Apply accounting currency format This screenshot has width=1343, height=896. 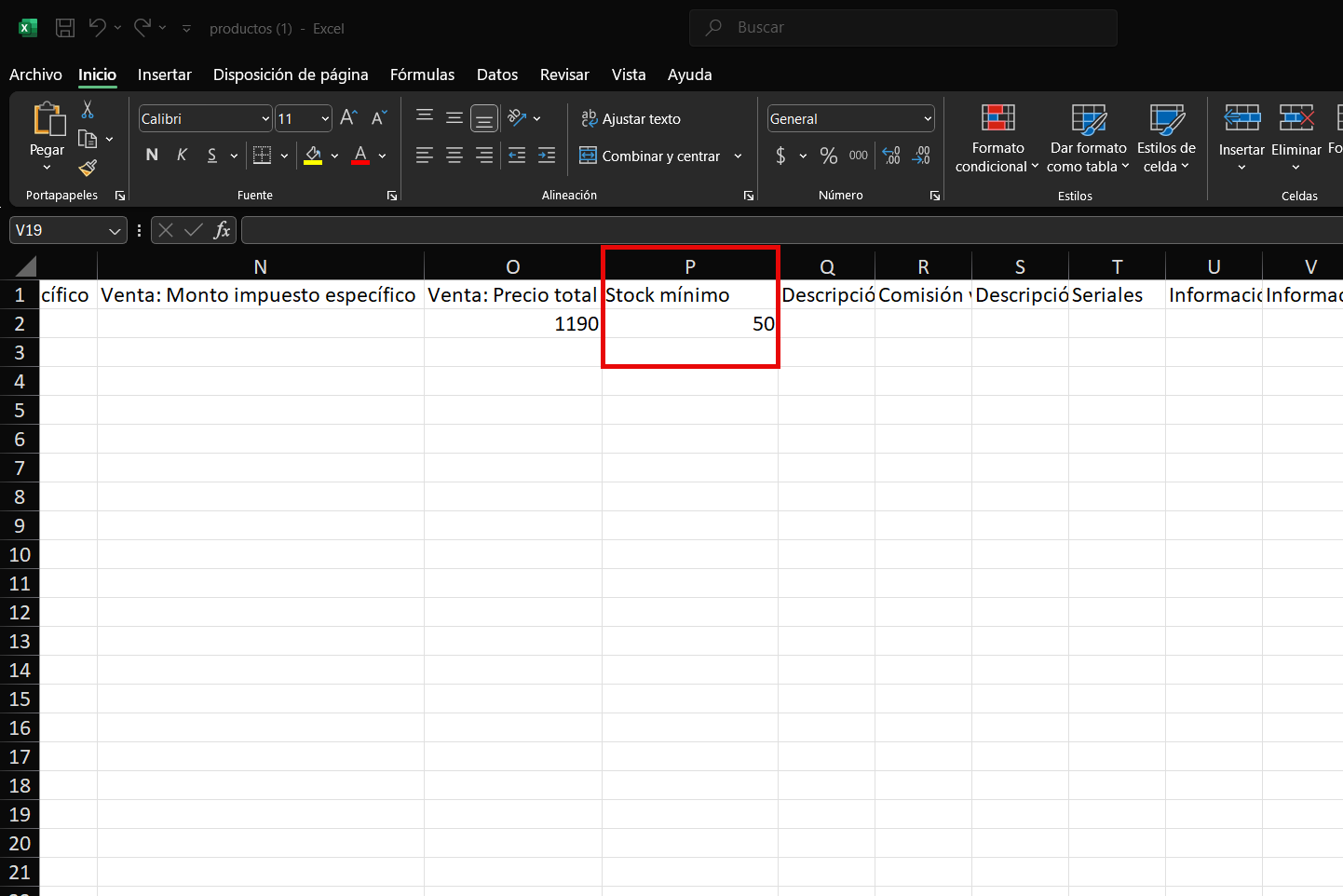pyautogui.click(x=780, y=156)
